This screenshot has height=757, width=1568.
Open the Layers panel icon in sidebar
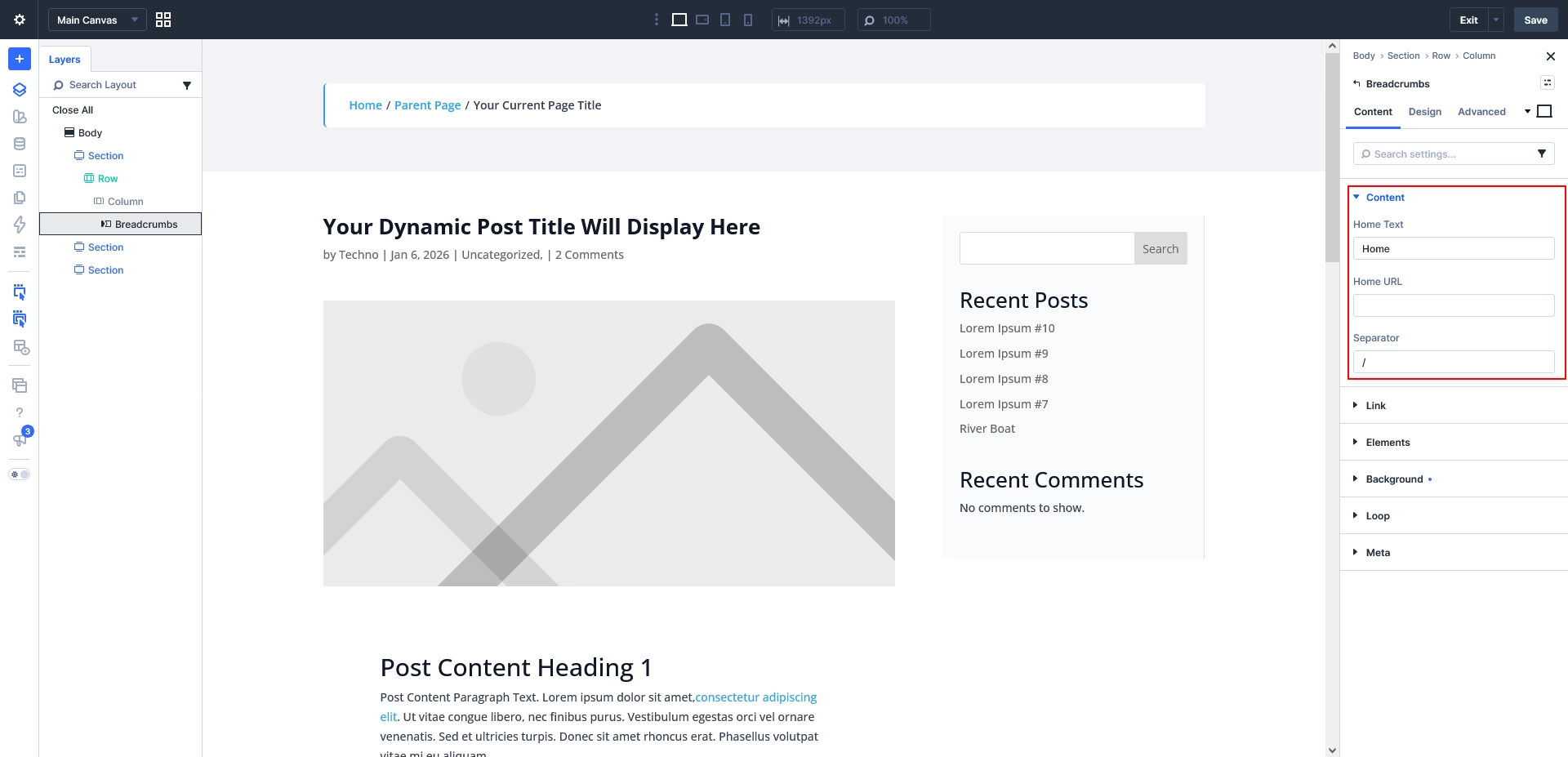pos(20,90)
